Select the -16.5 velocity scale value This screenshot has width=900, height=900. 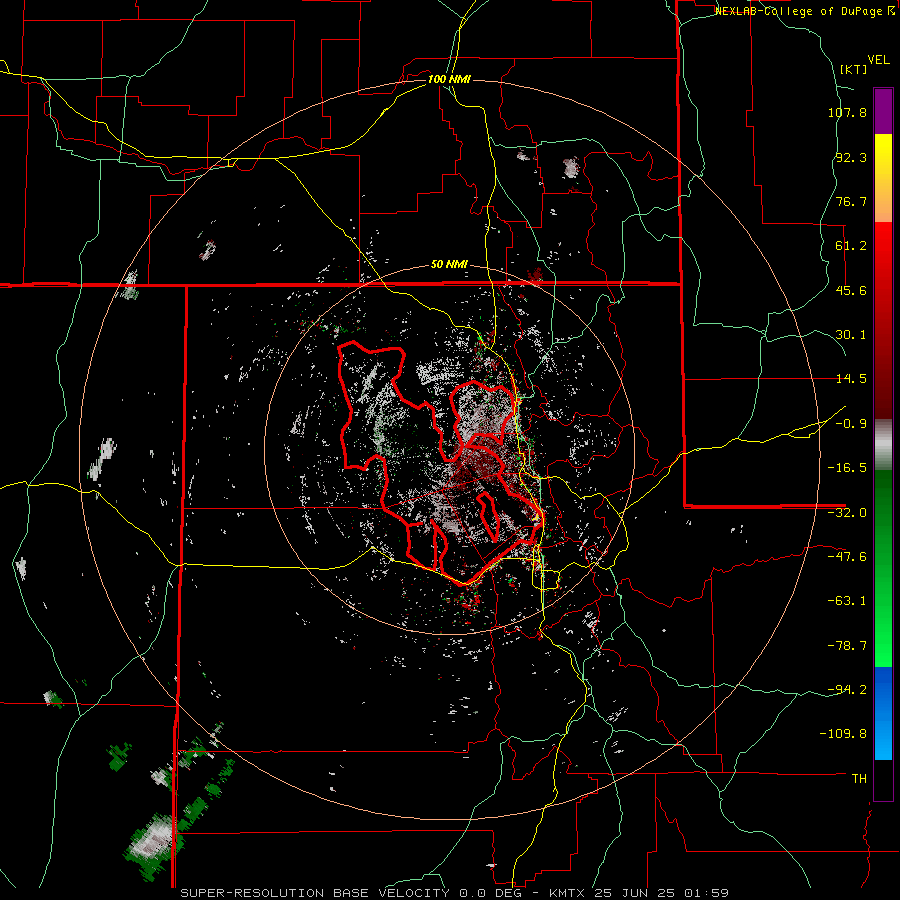[x=847, y=468]
